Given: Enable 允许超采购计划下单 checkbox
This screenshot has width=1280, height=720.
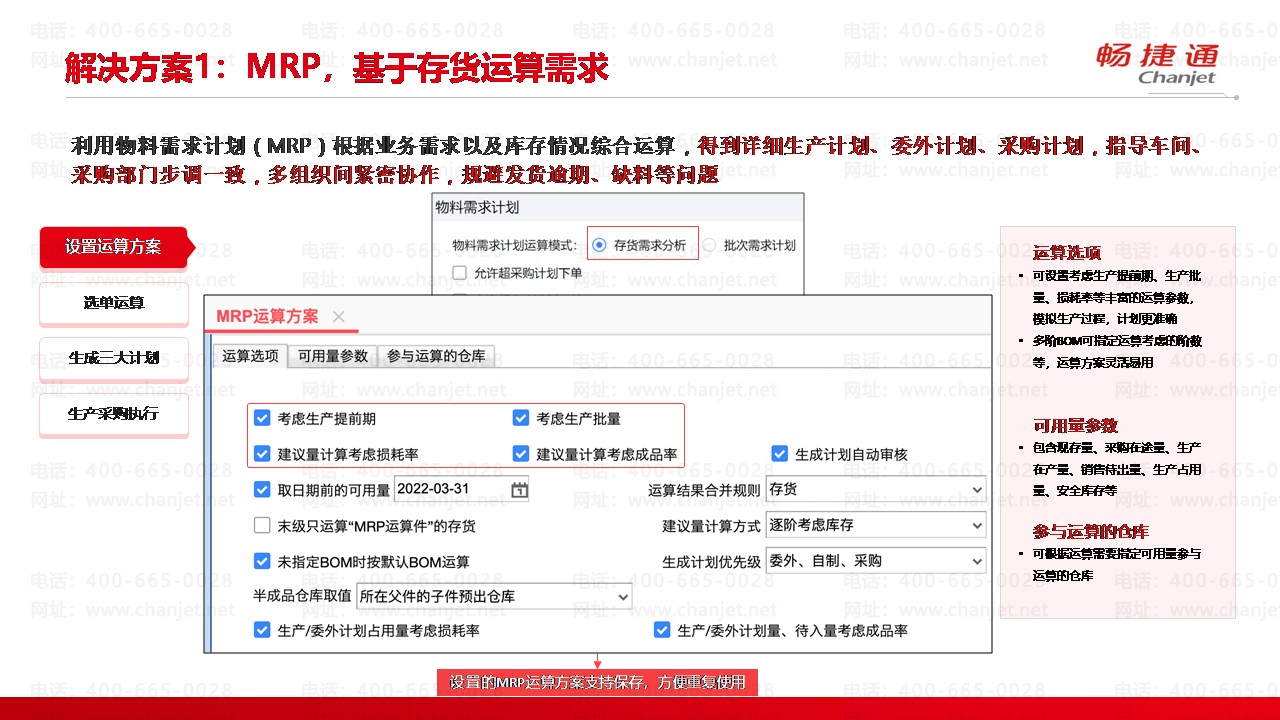Looking at the screenshot, I should click(460, 272).
